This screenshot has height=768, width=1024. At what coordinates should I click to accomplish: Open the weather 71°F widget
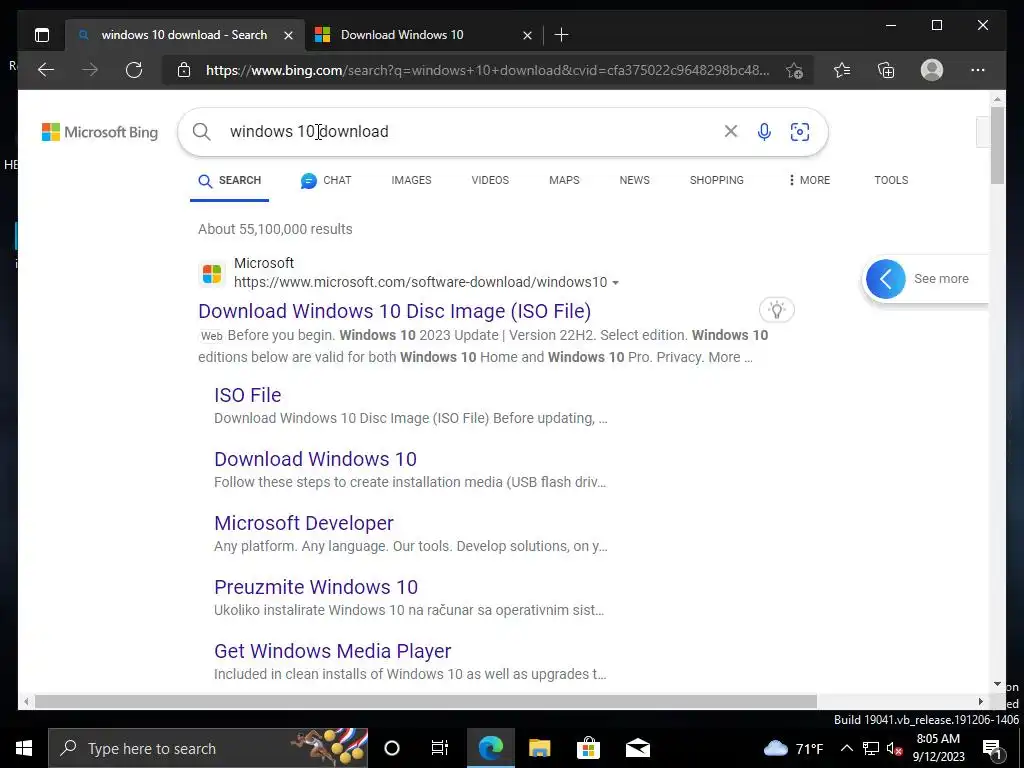[x=793, y=748]
